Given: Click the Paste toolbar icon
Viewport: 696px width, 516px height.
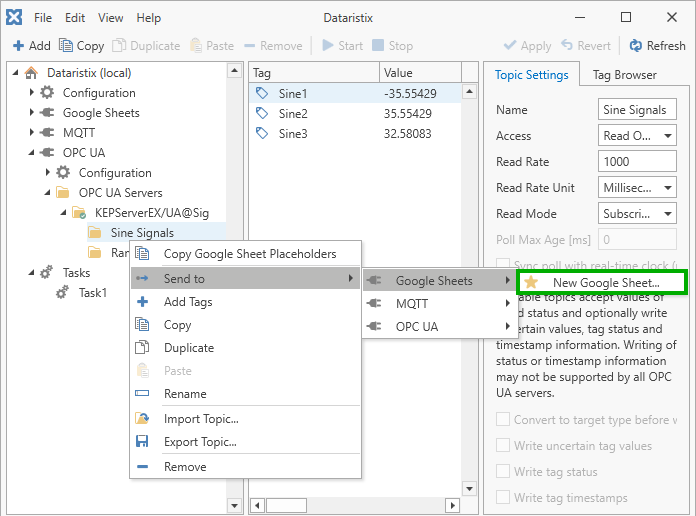Looking at the screenshot, I should click(196, 45).
